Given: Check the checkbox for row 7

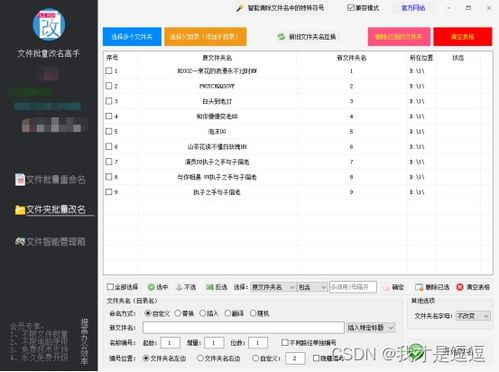Looking at the screenshot, I should tap(109, 162).
